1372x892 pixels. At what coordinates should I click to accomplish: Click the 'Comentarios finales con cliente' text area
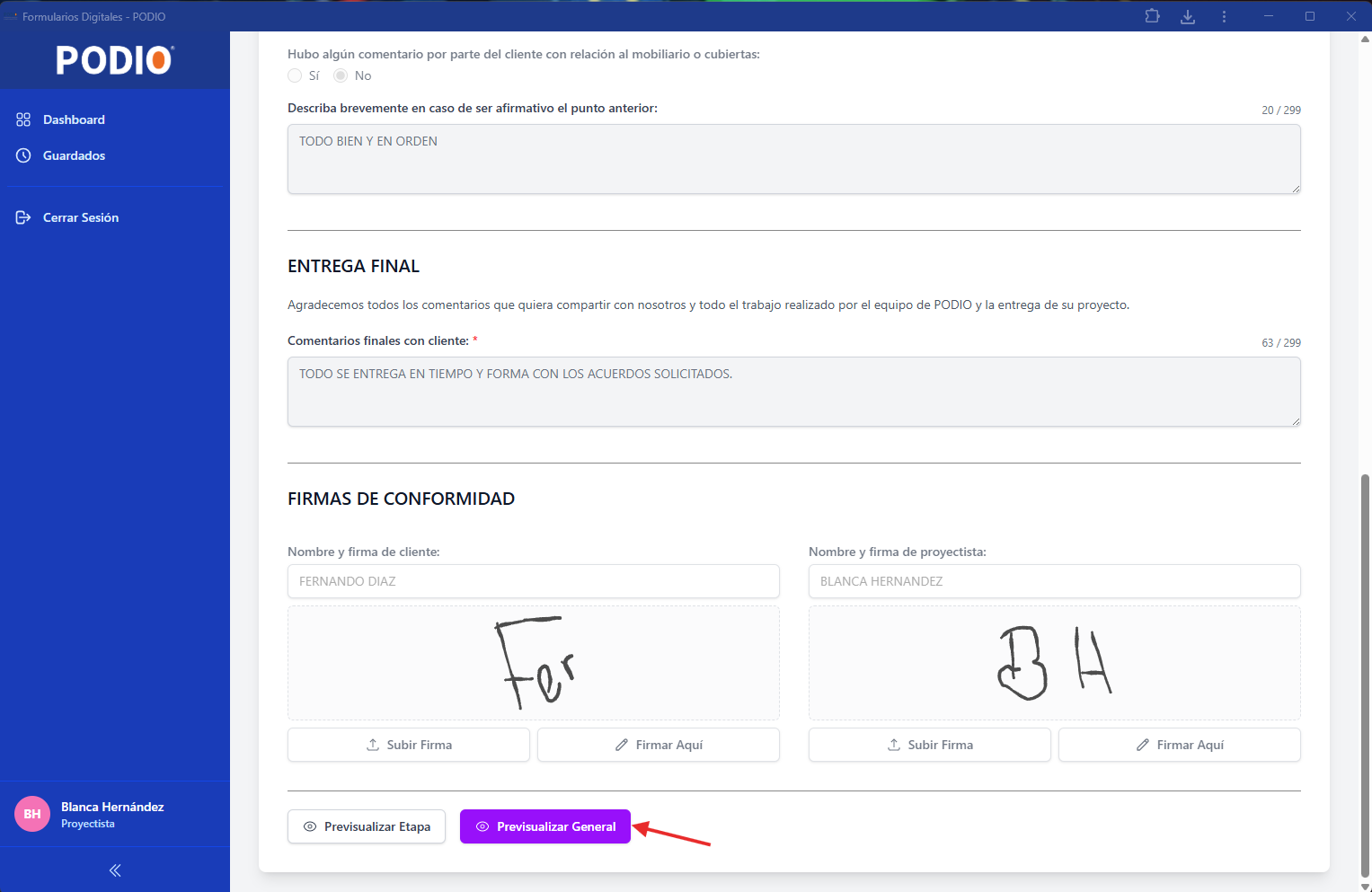point(794,392)
